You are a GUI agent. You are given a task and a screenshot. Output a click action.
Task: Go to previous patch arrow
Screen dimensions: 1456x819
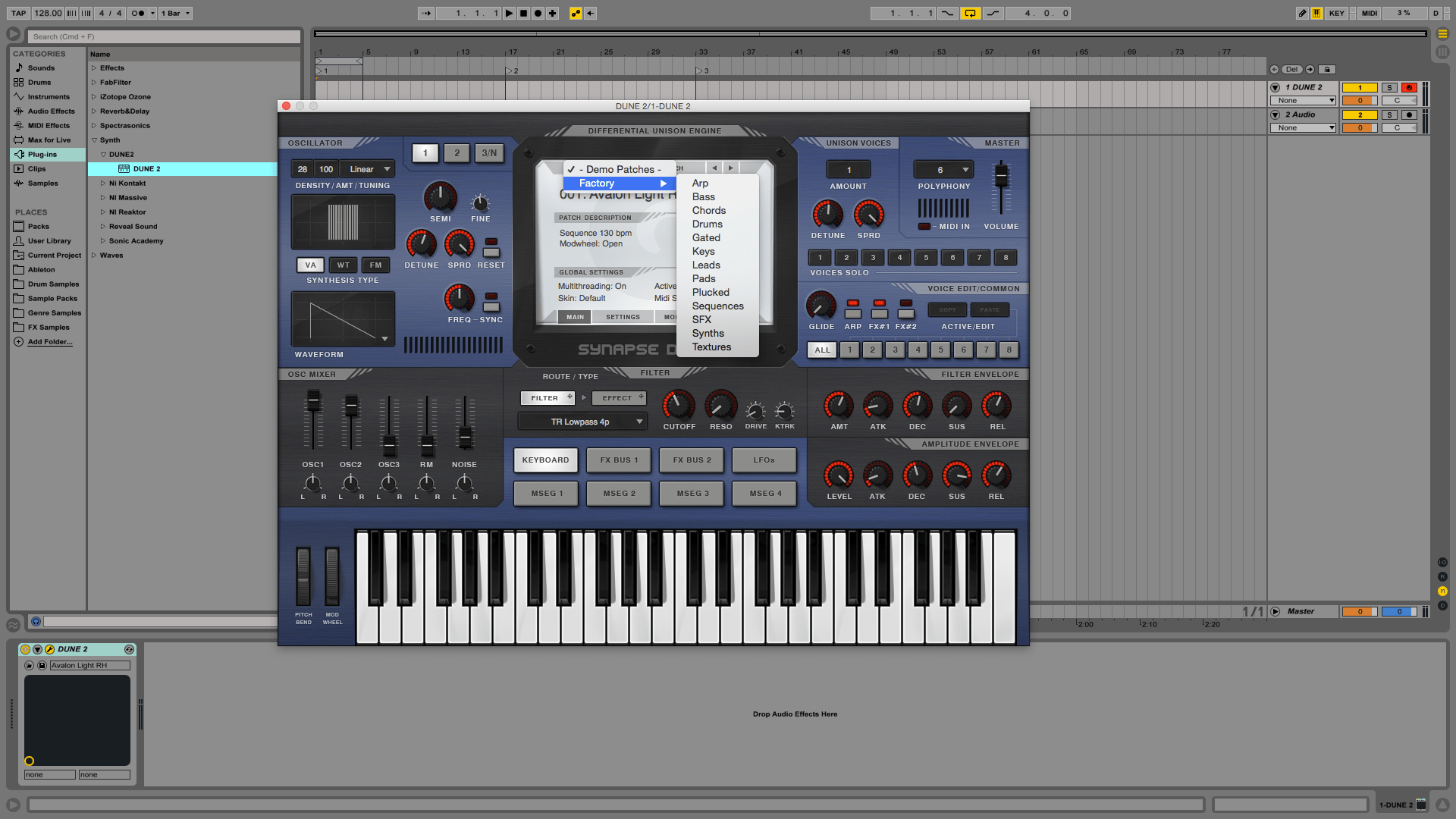click(x=714, y=168)
